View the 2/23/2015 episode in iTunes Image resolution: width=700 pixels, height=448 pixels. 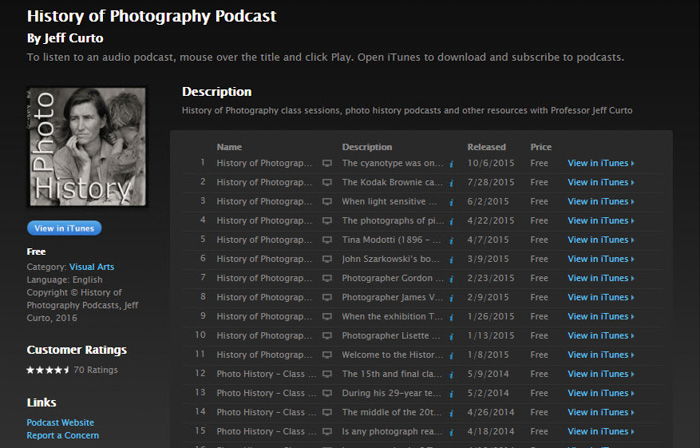point(601,278)
